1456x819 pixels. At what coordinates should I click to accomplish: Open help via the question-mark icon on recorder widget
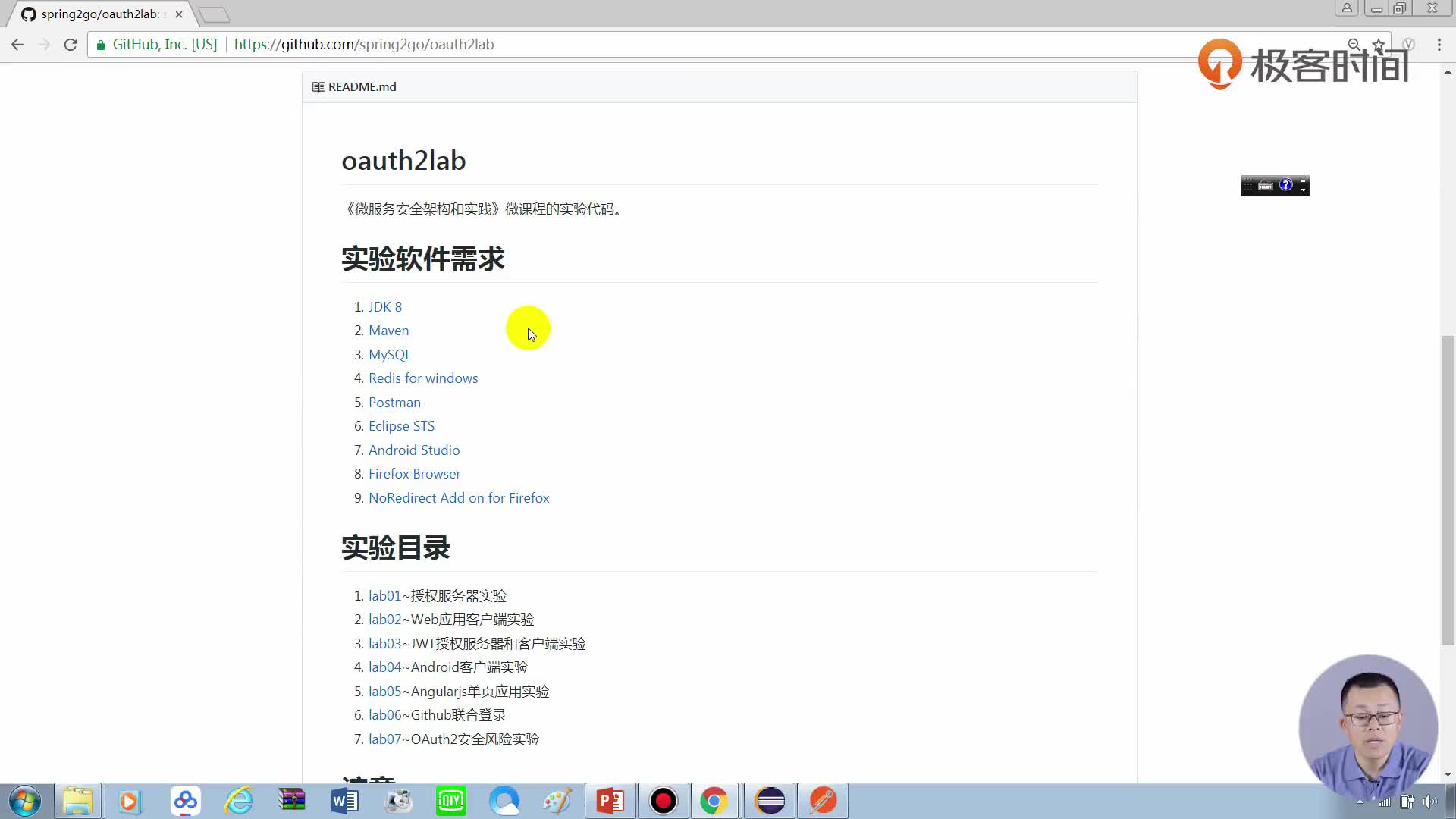tap(1285, 186)
